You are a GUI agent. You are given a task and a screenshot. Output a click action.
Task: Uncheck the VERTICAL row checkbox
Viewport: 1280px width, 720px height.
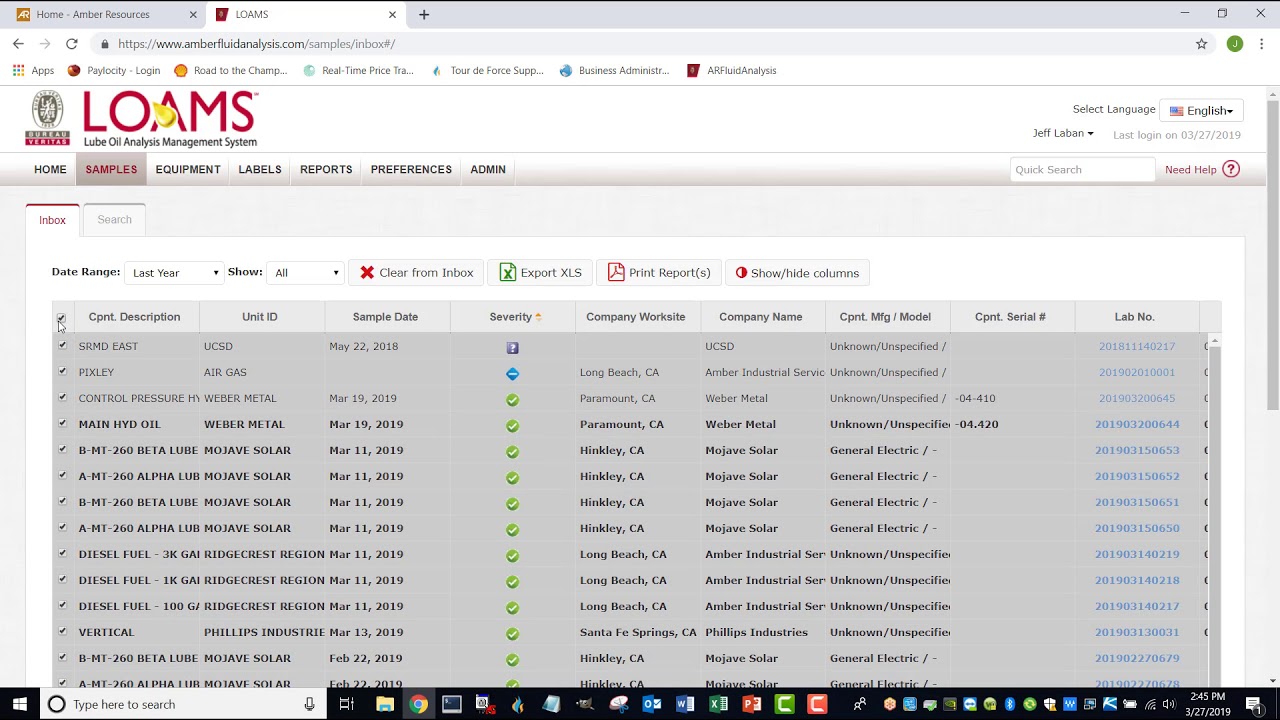click(62, 631)
